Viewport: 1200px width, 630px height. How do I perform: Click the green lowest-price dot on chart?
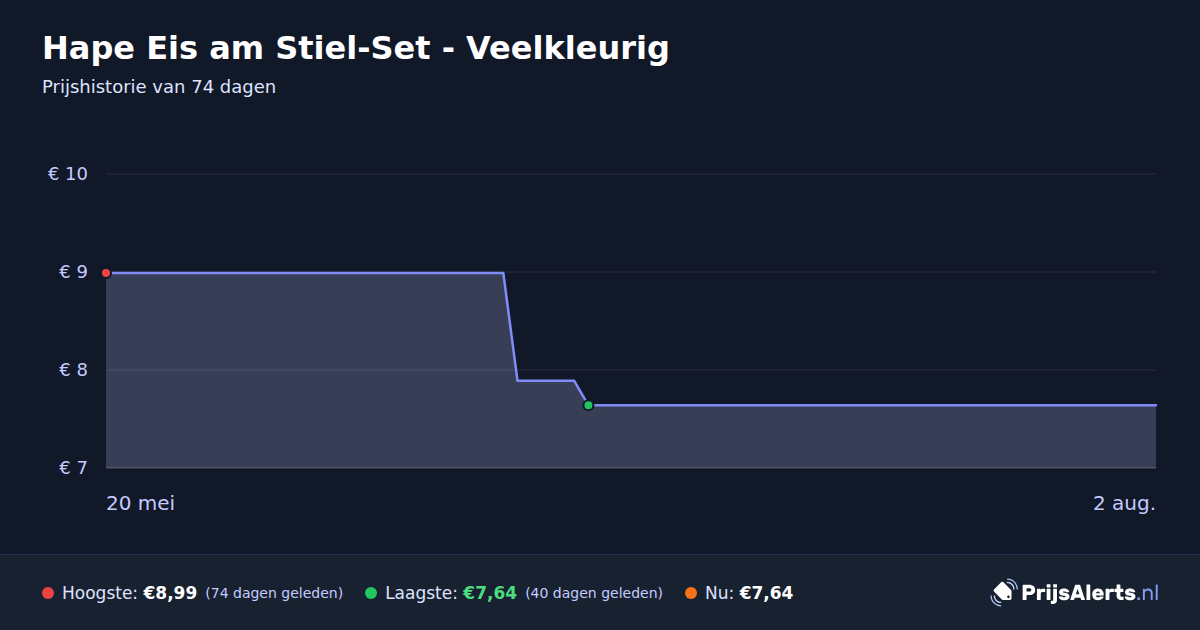click(x=588, y=405)
